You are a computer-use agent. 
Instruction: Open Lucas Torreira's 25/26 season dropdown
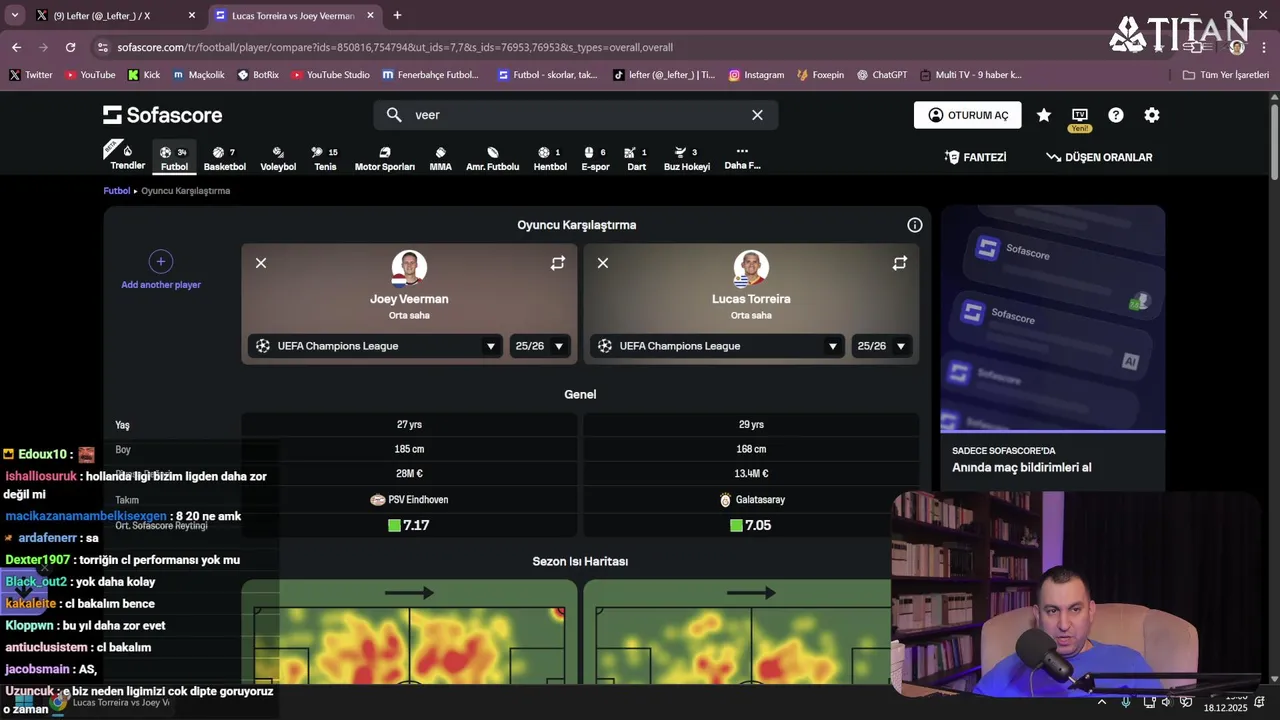click(x=882, y=346)
